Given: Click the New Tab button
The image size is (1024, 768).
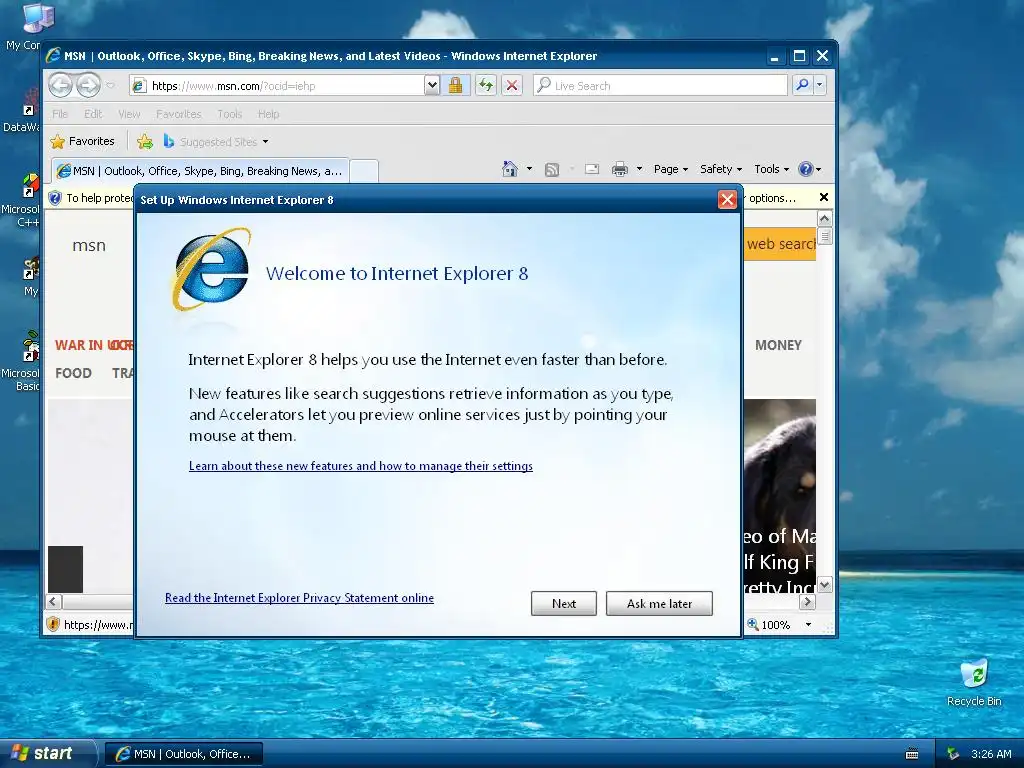Looking at the screenshot, I should 364,171.
